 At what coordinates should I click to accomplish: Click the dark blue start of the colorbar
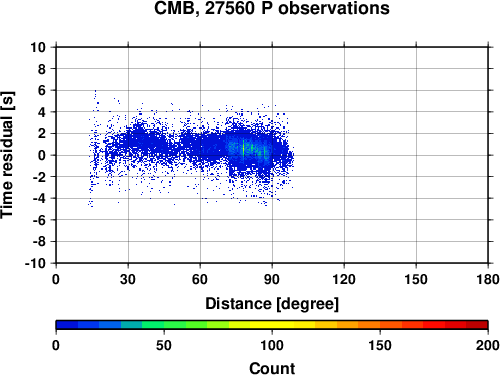(x=67, y=325)
